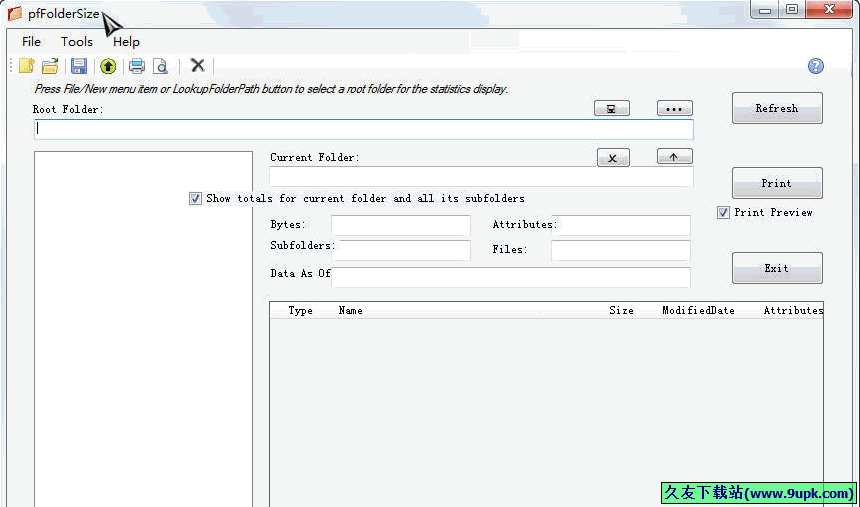The height and width of the screenshot is (507, 860).
Task: Click the three-dots lookup folder button
Action: [675, 109]
